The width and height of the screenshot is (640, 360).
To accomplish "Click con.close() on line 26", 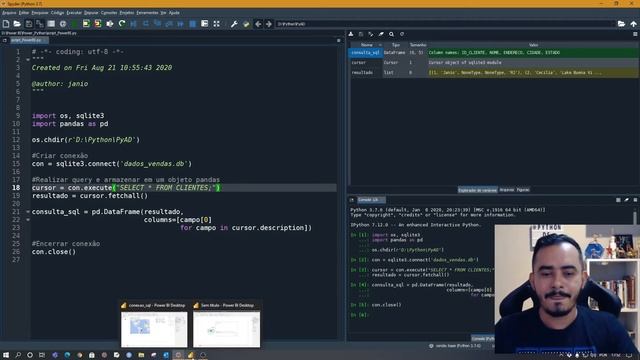I will tap(54, 252).
